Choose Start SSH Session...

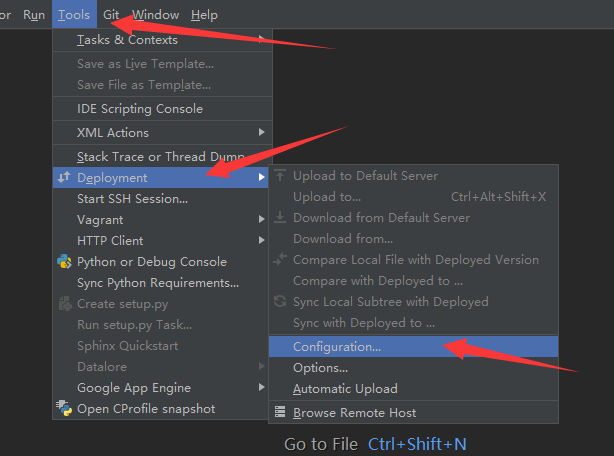click(161, 198)
